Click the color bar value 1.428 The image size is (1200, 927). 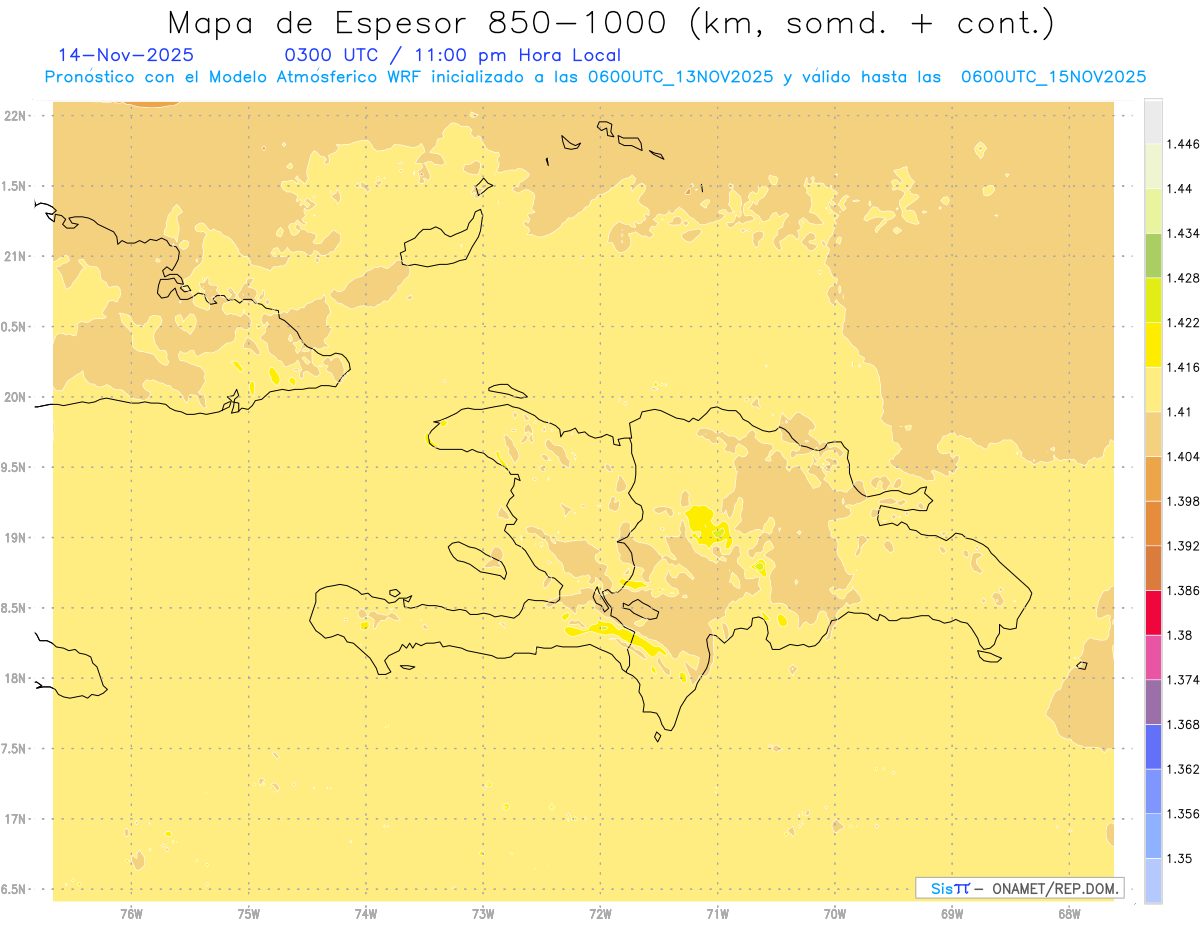point(1183,278)
